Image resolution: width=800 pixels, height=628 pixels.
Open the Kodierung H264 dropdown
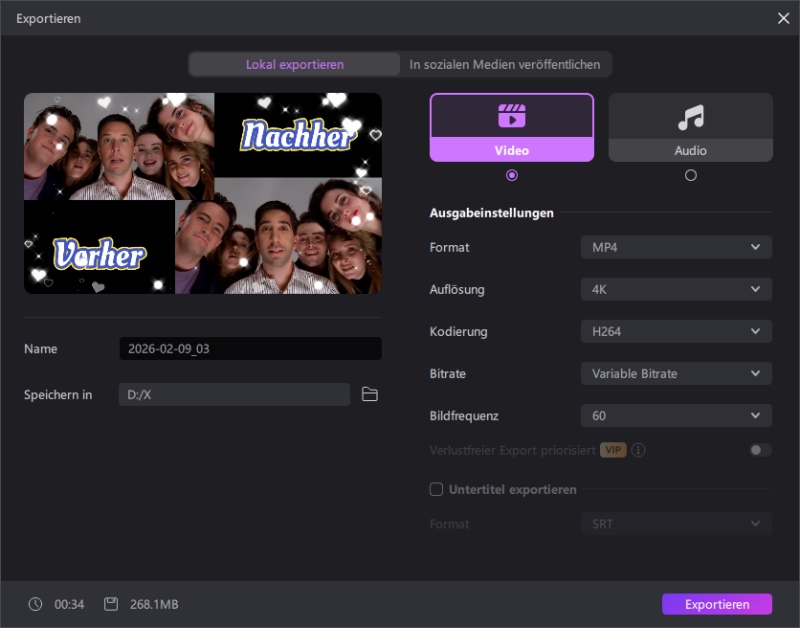pos(676,331)
